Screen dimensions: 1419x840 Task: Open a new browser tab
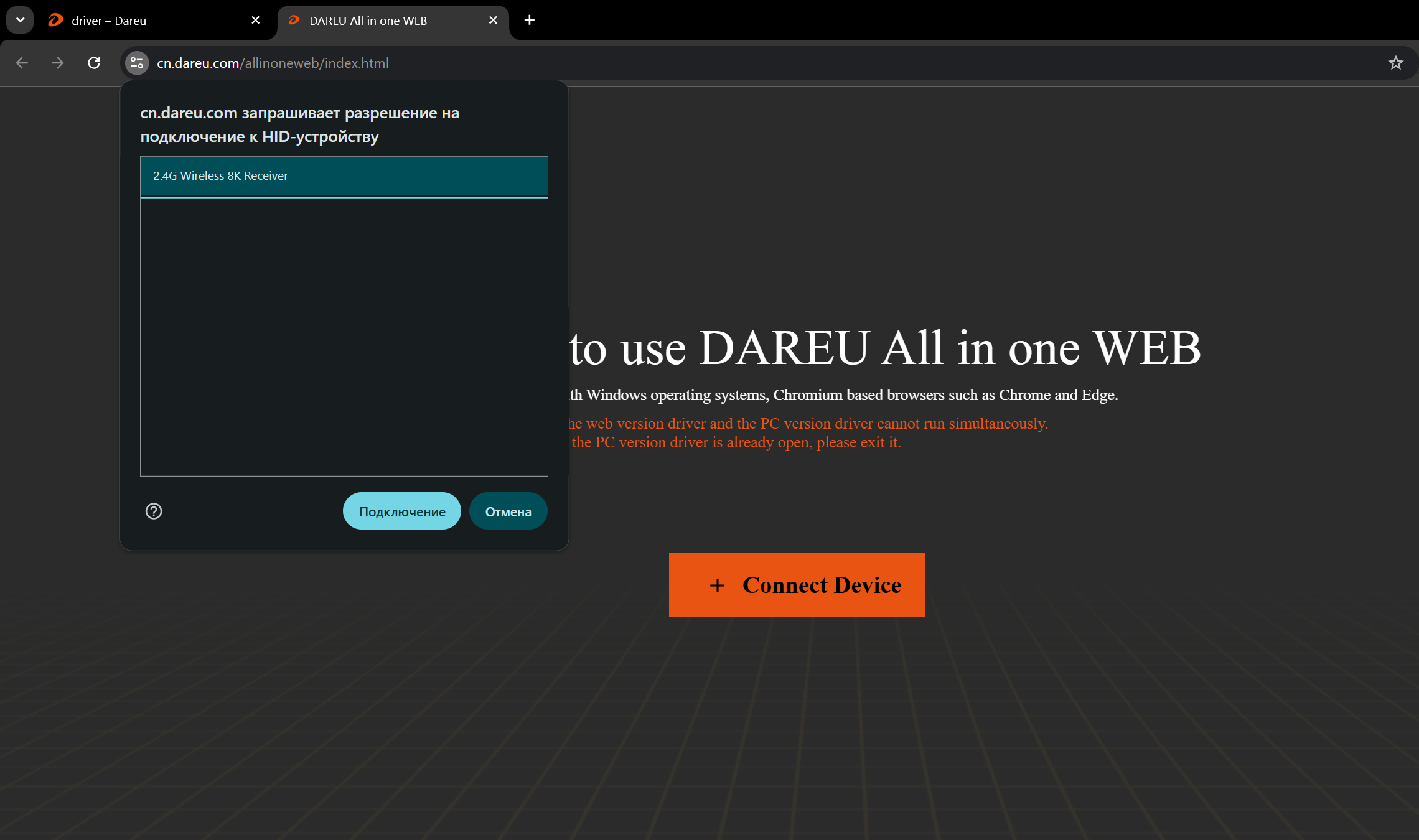tap(529, 20)
